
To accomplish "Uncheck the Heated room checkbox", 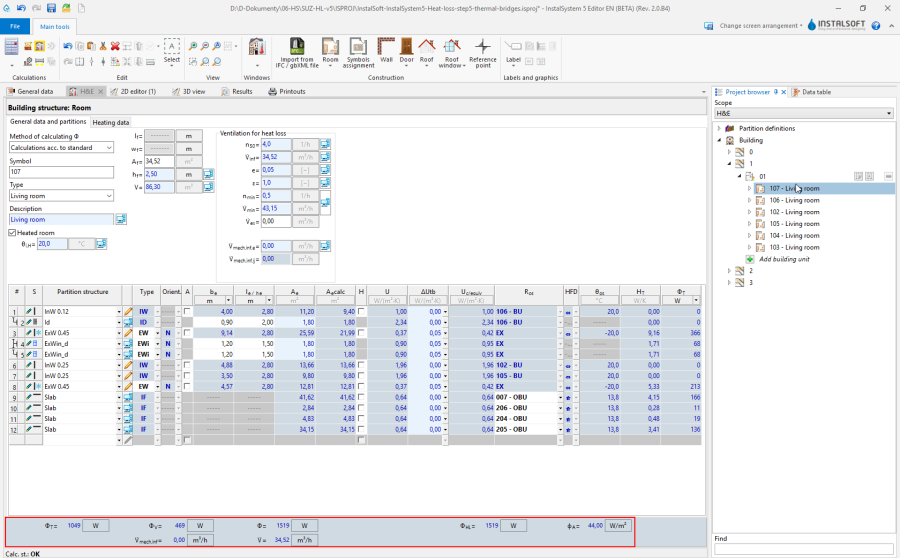I will pyautogui.click(x=12, y=233).
